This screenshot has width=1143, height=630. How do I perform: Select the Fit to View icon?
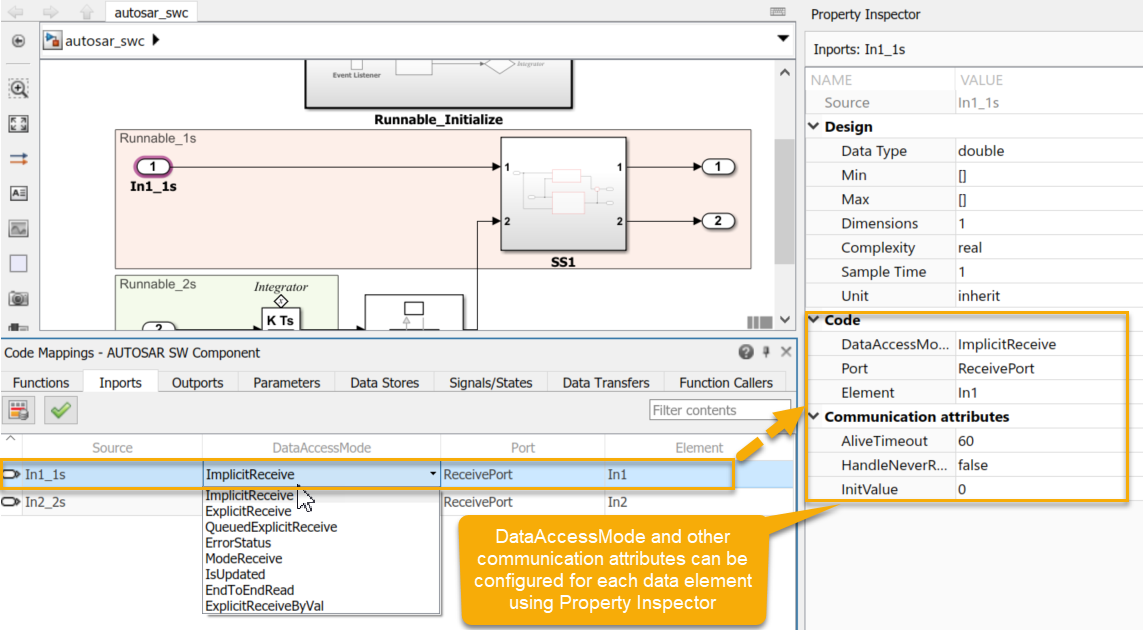18,124
